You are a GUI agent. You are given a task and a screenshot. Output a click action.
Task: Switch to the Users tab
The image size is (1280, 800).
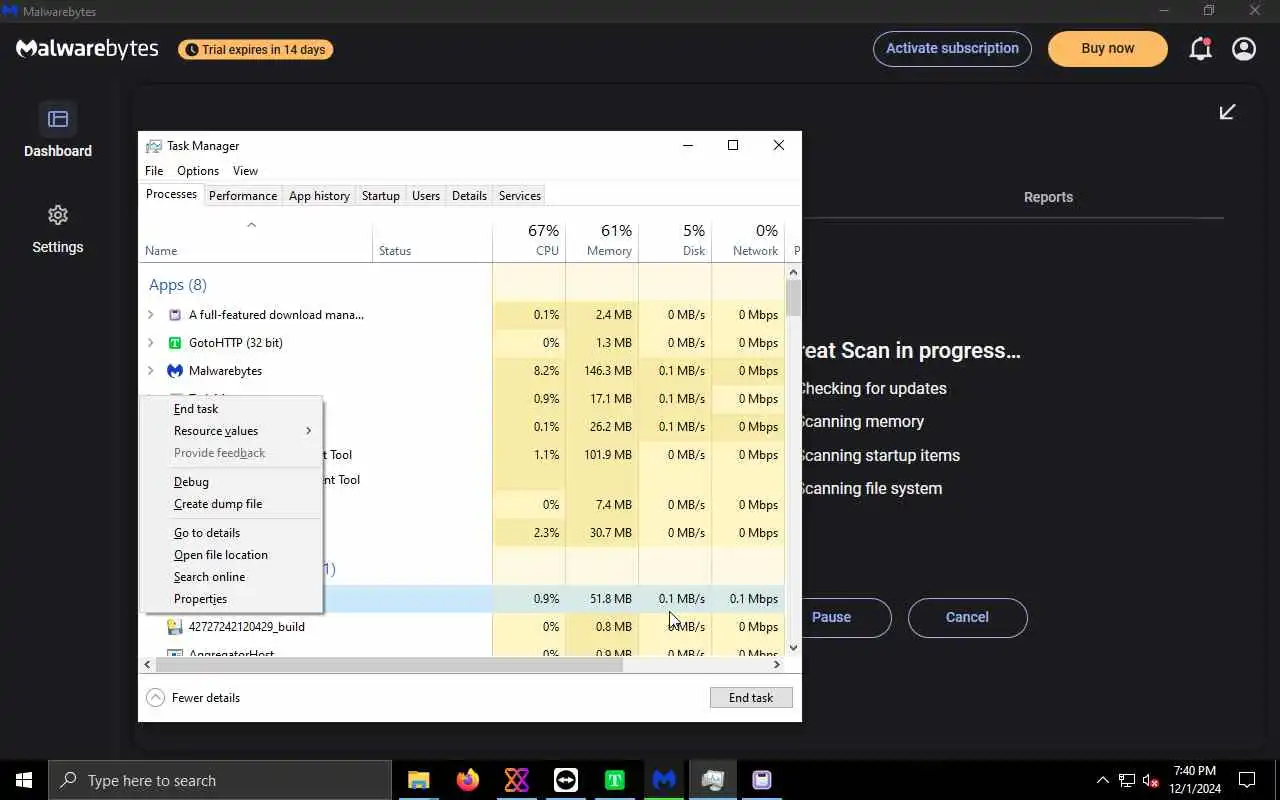(x=426, y=196)
